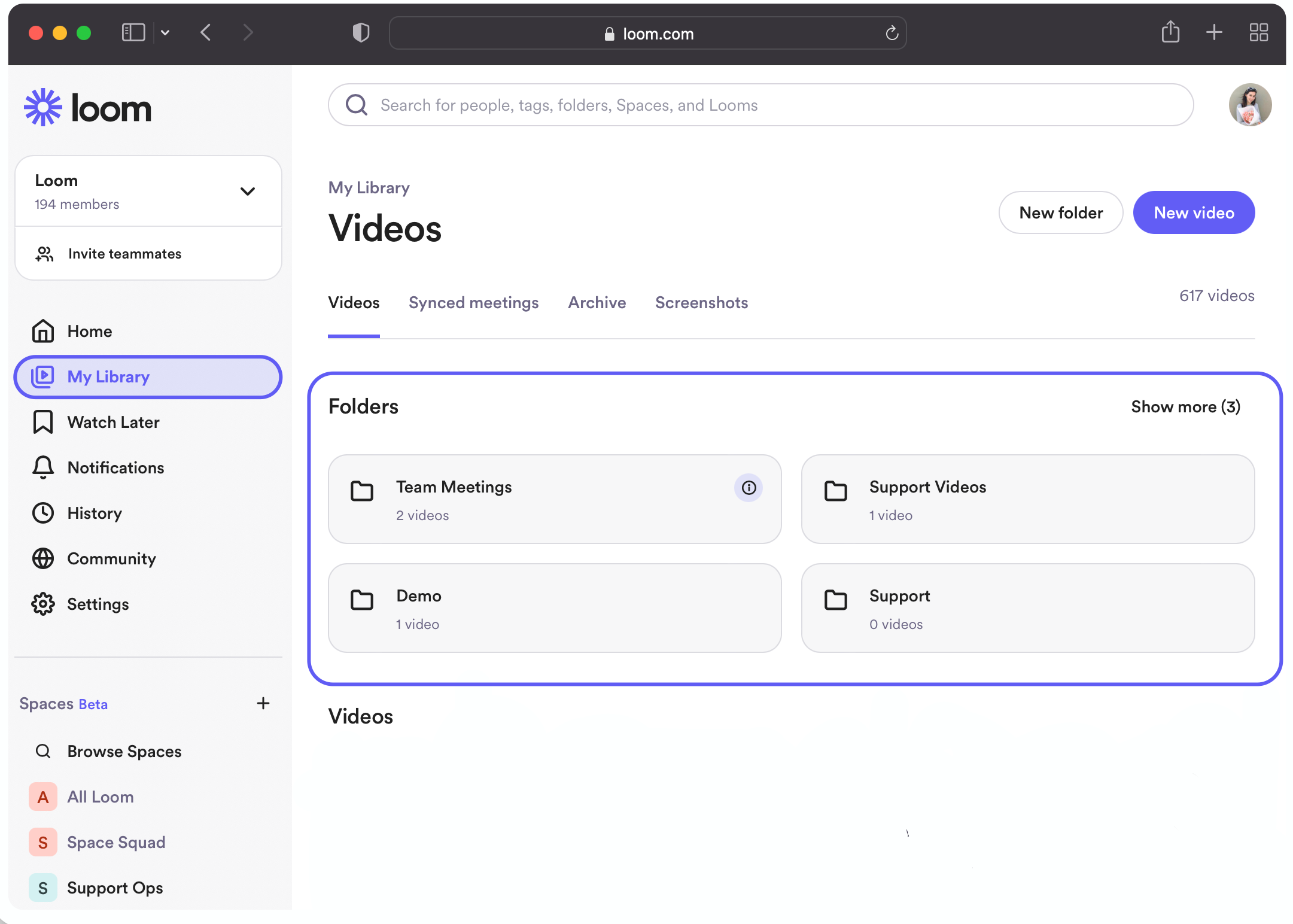Reload the loom.com page
The image size is (1293, 924).
pyautogui.click(x=892, y=34)
